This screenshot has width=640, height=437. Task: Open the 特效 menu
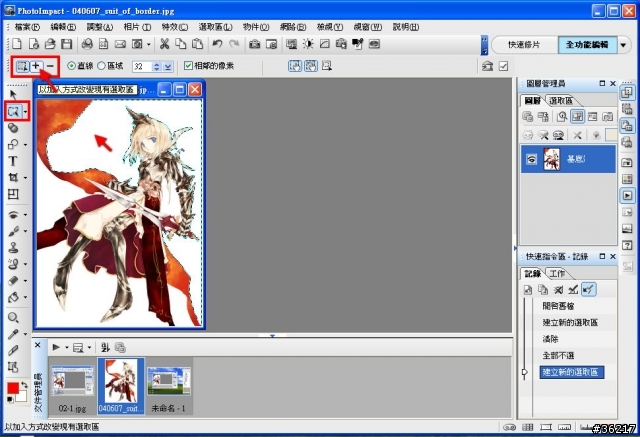(174, 27)
